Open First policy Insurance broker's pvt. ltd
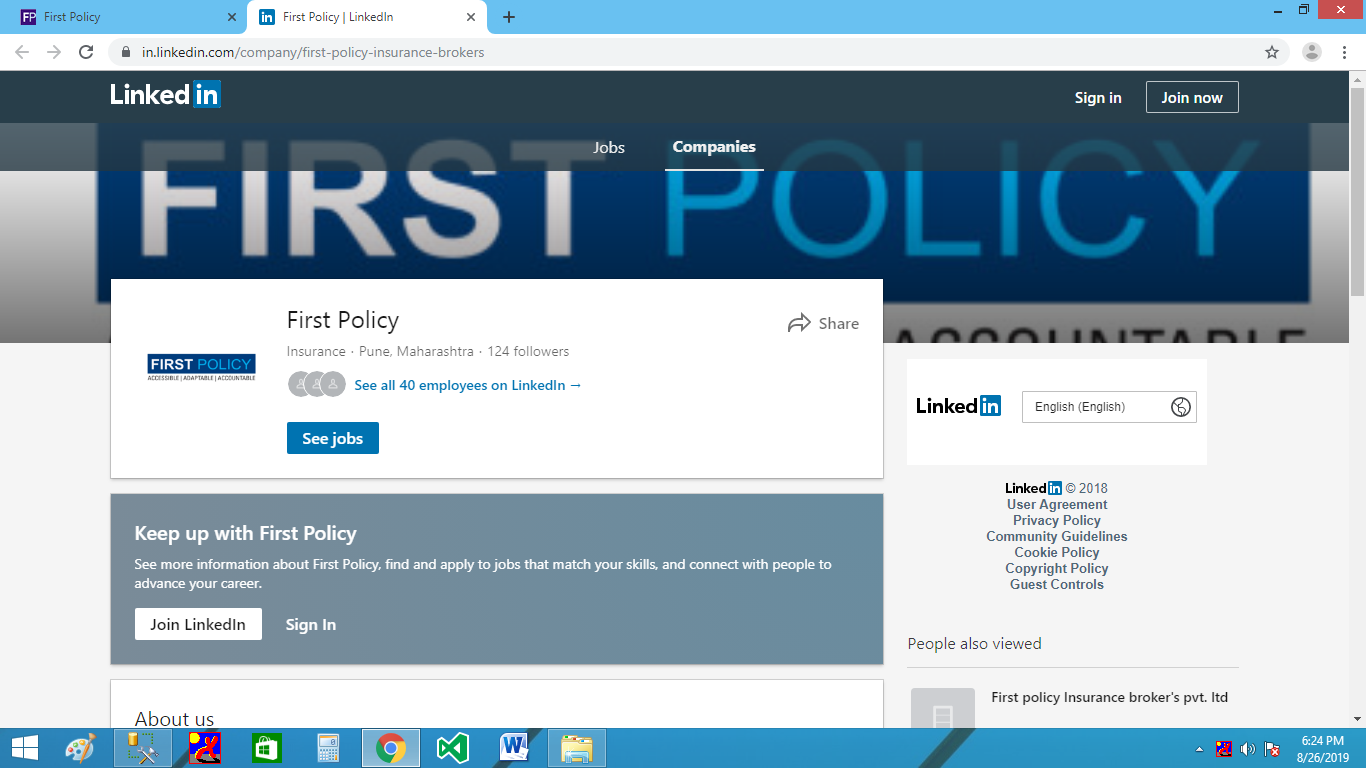The width and height of the screenshot is (1366, 768). [x=1109, y=697]
